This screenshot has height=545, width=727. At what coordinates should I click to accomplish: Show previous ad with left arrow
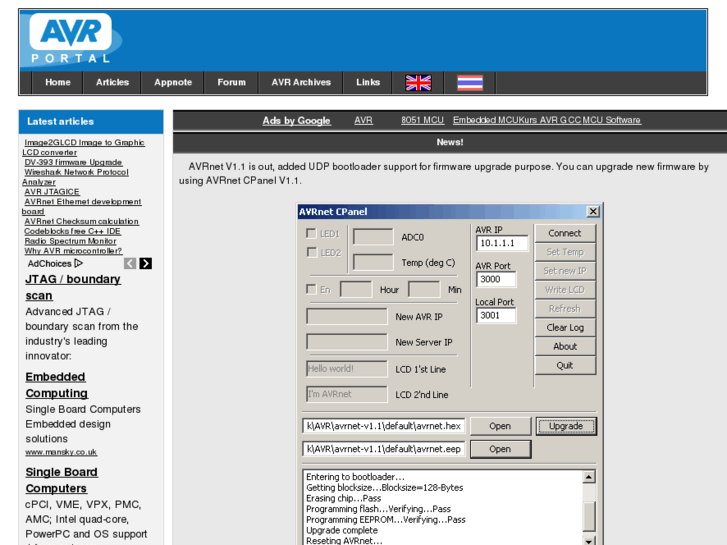coord(130,263)
